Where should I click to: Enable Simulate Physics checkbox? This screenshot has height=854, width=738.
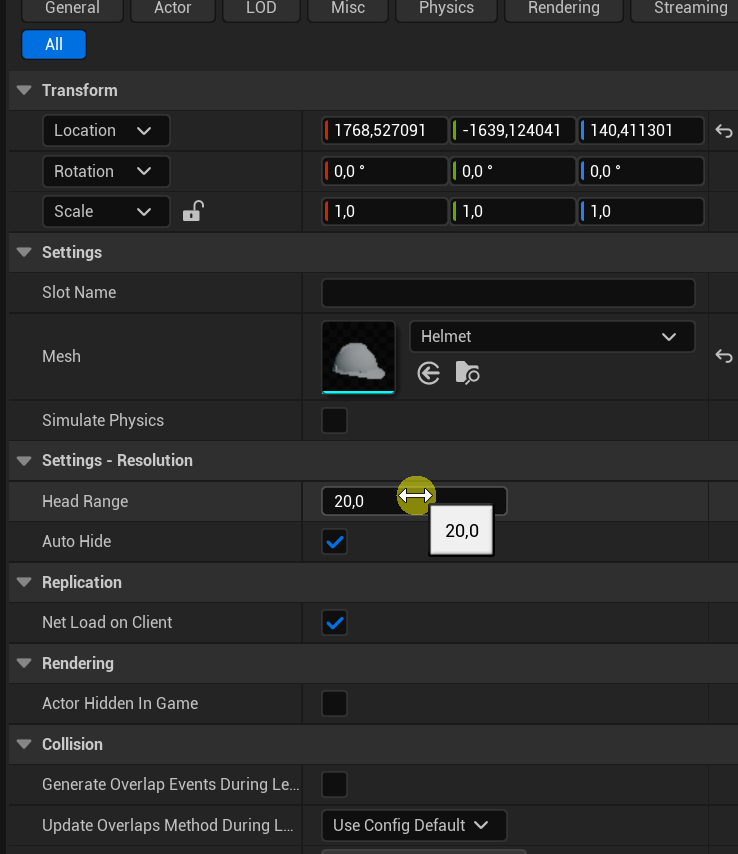point(335,420)
